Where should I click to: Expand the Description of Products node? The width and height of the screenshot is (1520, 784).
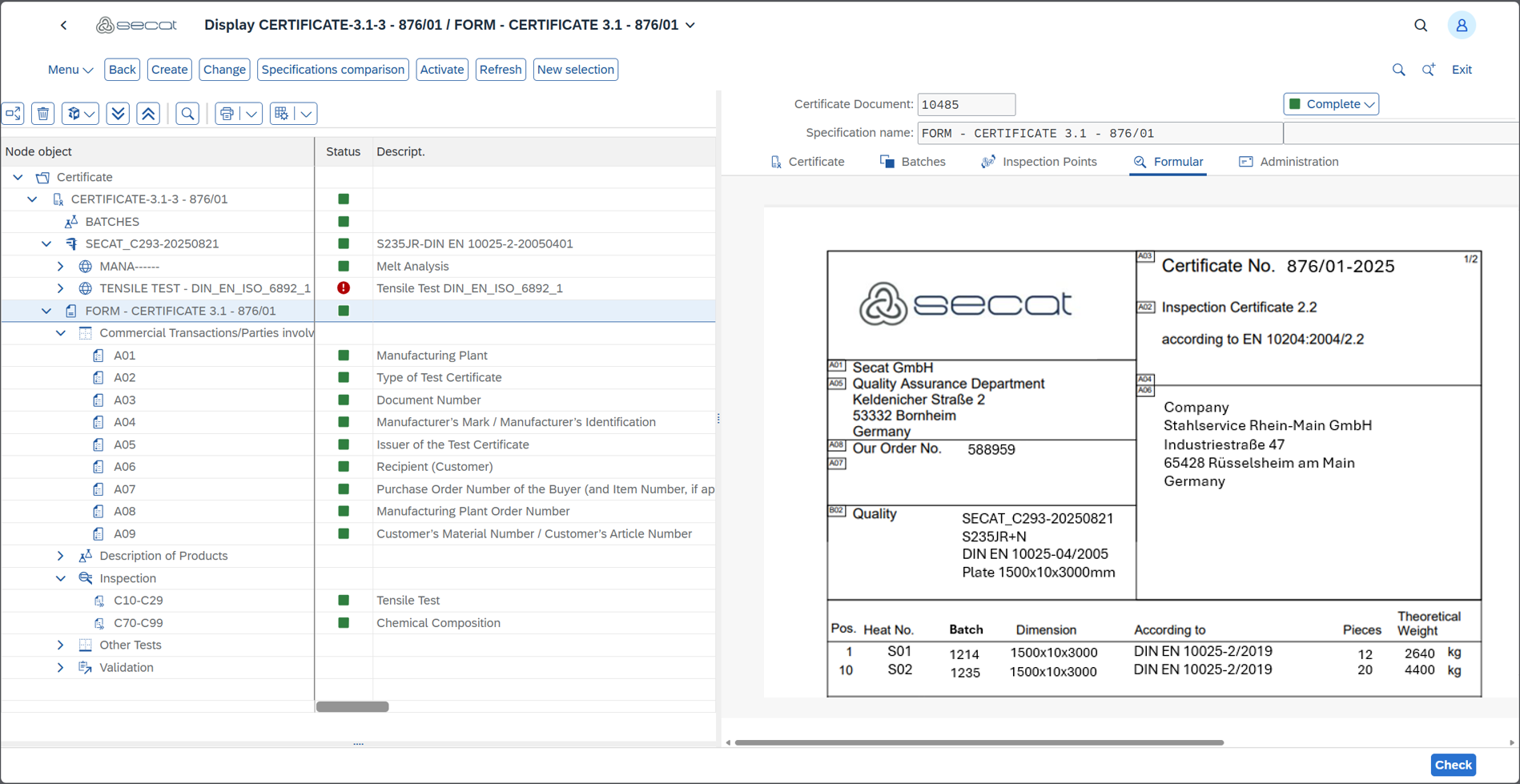click(61, 556)
